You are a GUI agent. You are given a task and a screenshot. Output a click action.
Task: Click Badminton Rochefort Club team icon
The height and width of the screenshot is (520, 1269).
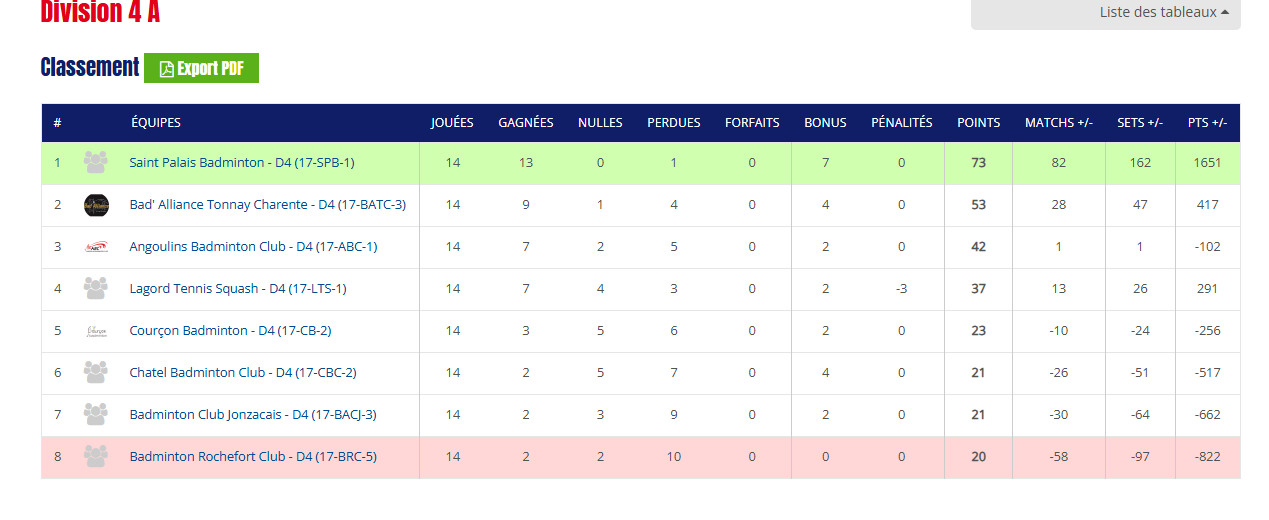(x=96, y=456)
